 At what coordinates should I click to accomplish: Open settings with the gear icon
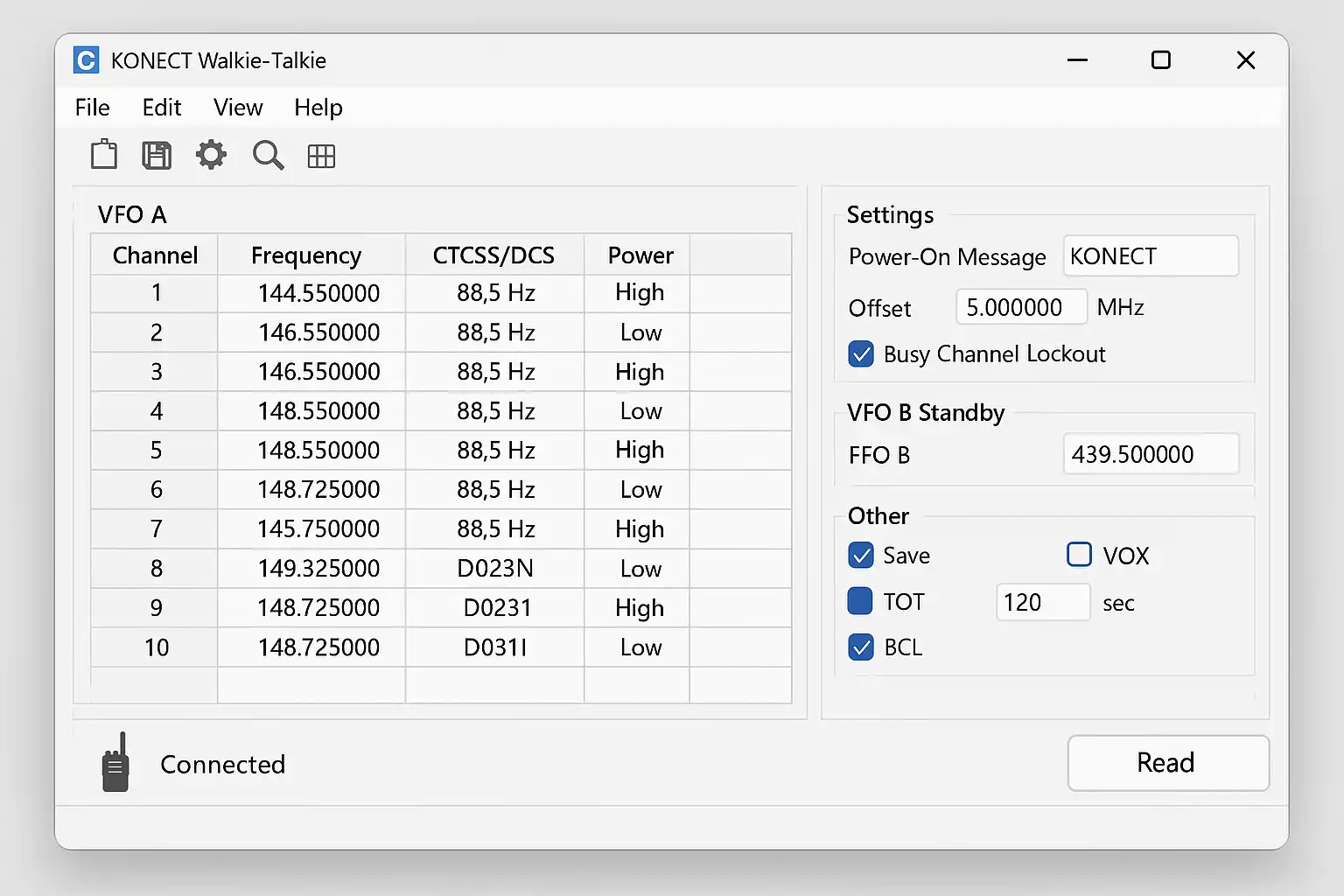pos(211,156)
